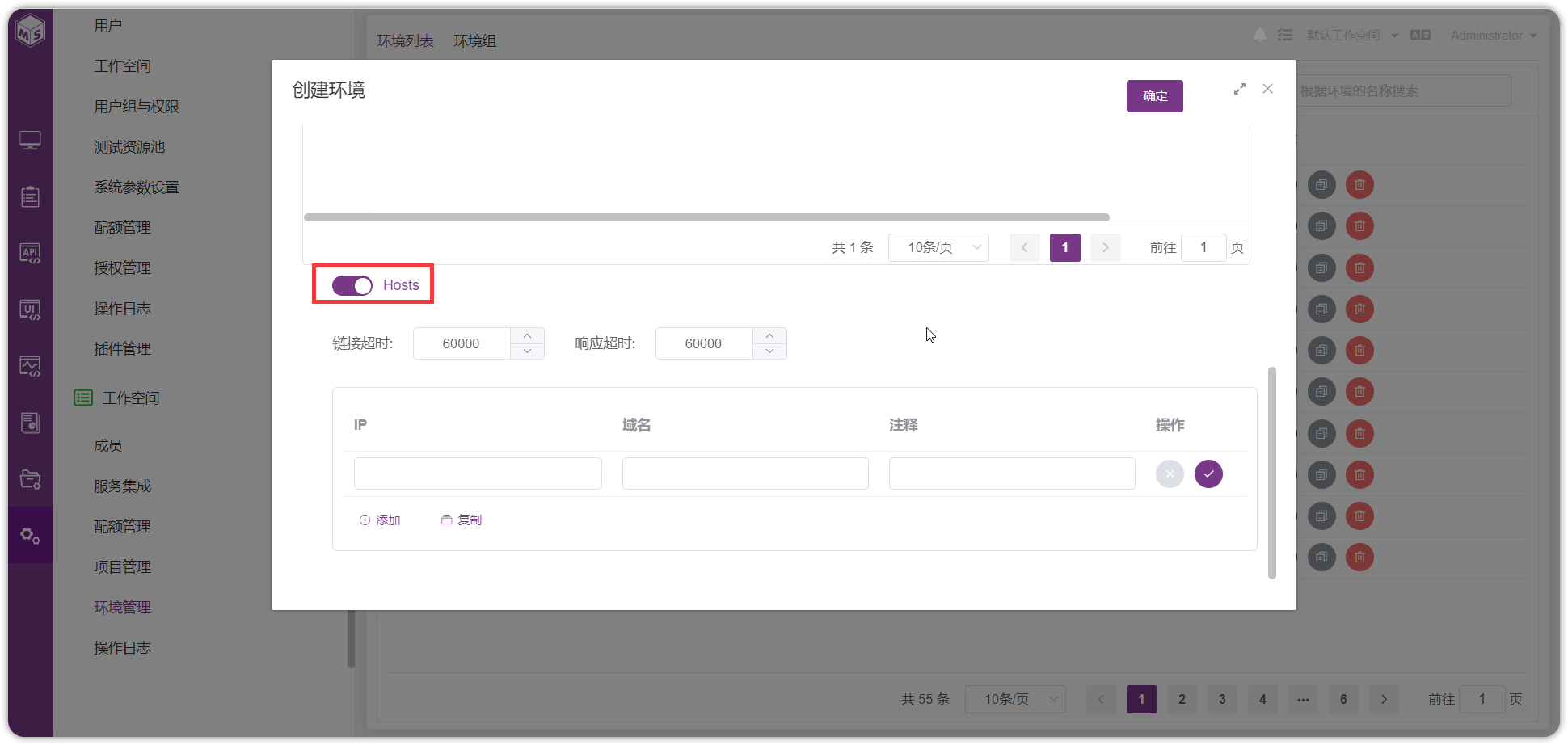Decrease the 响应超时 value with down arrow

pos(769,351)
